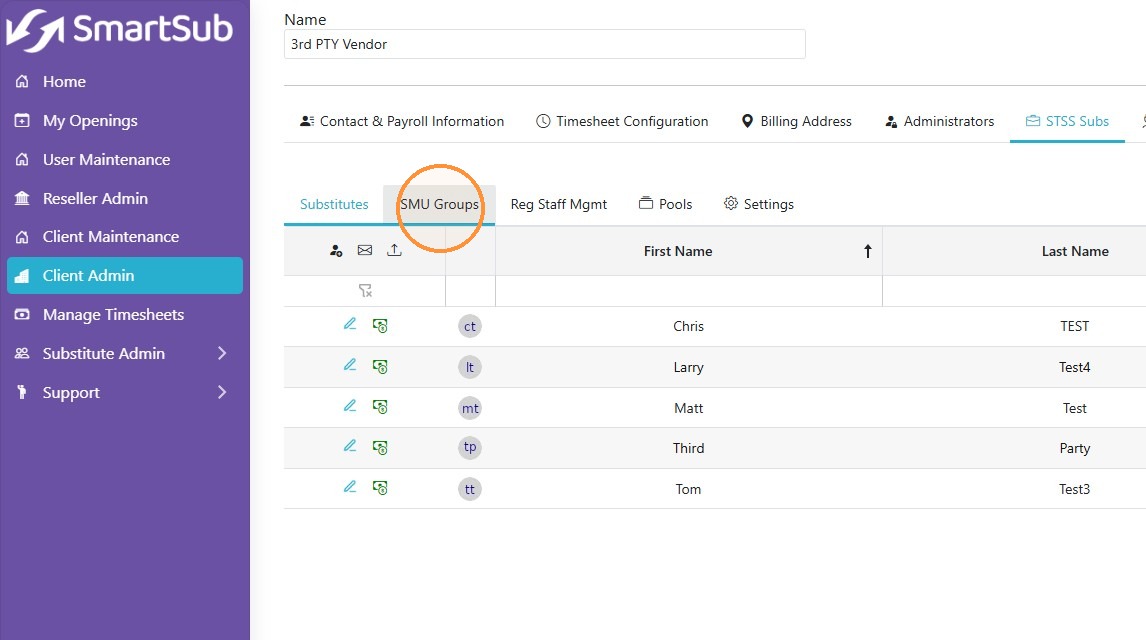
Task: Click the green action icon for Matt
Action: tap(380, 407)
